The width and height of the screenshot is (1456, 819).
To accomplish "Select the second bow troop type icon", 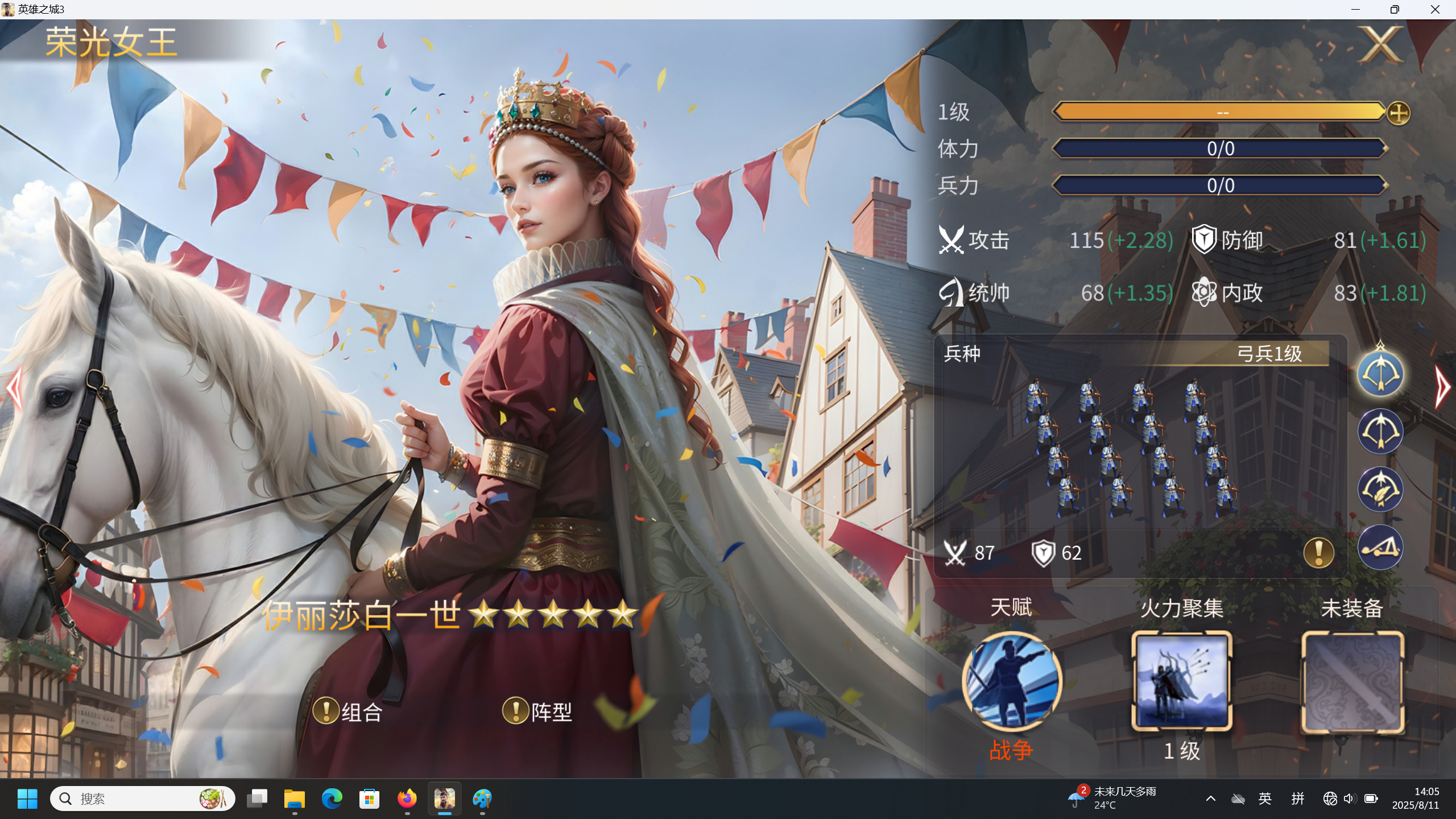I will pos(1380,431).
